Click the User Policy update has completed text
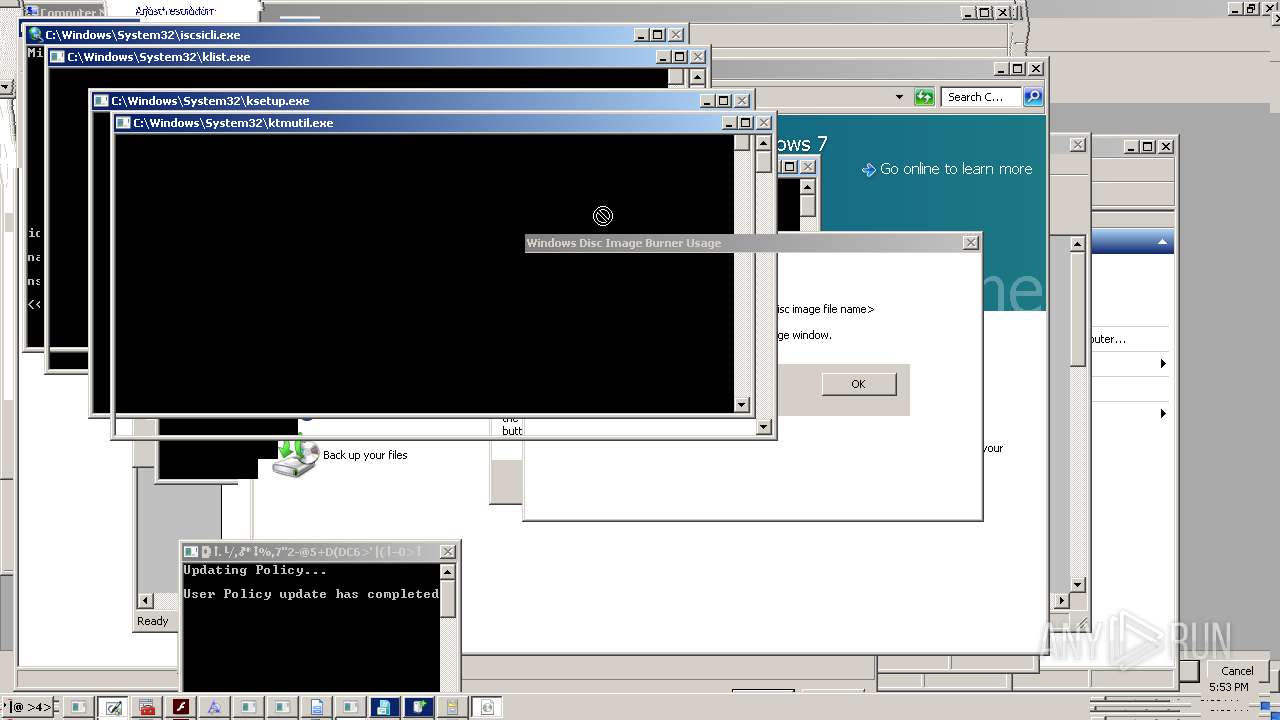This screenshot has height=720, width=1280. point(311,594)
